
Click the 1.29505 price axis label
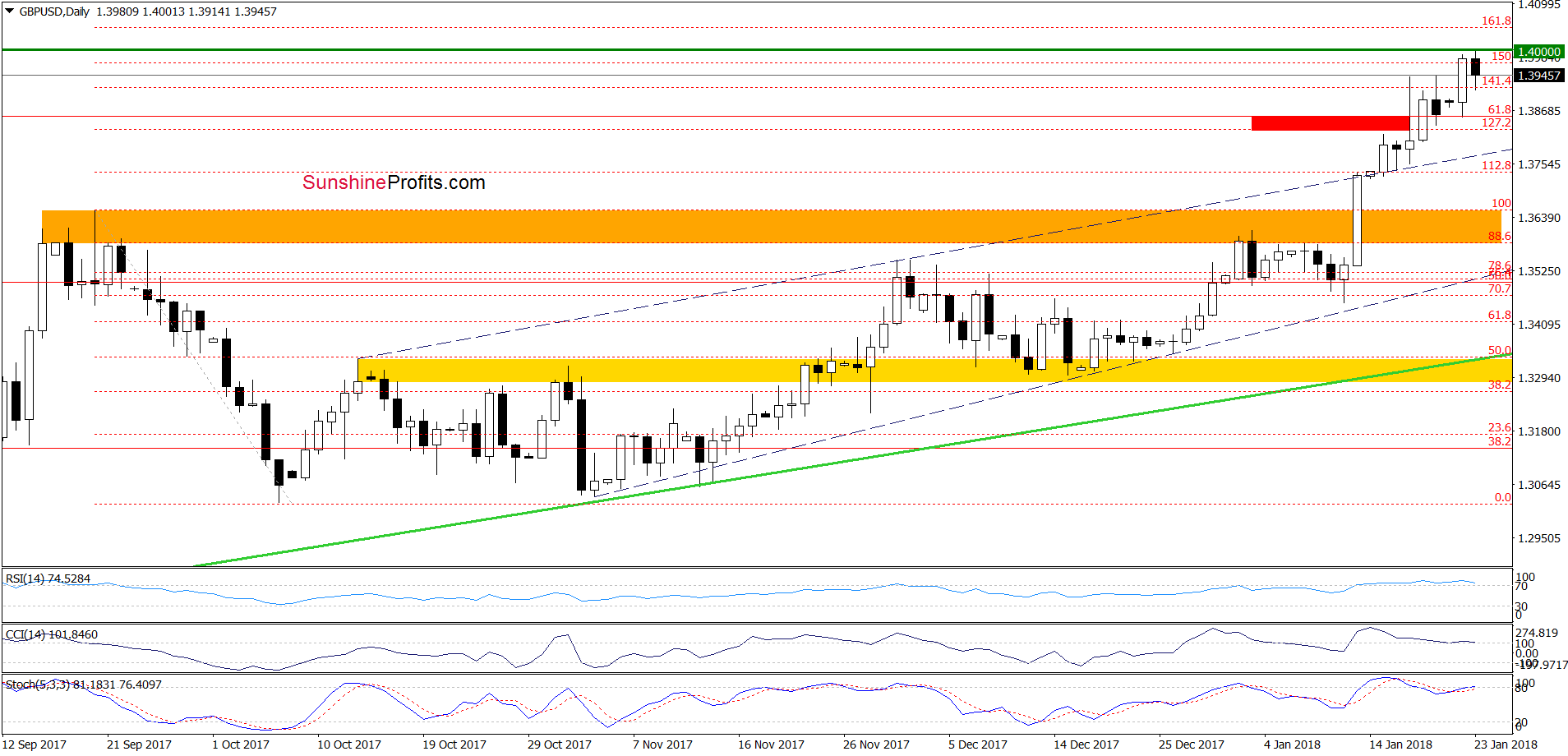click(1538, 538)
